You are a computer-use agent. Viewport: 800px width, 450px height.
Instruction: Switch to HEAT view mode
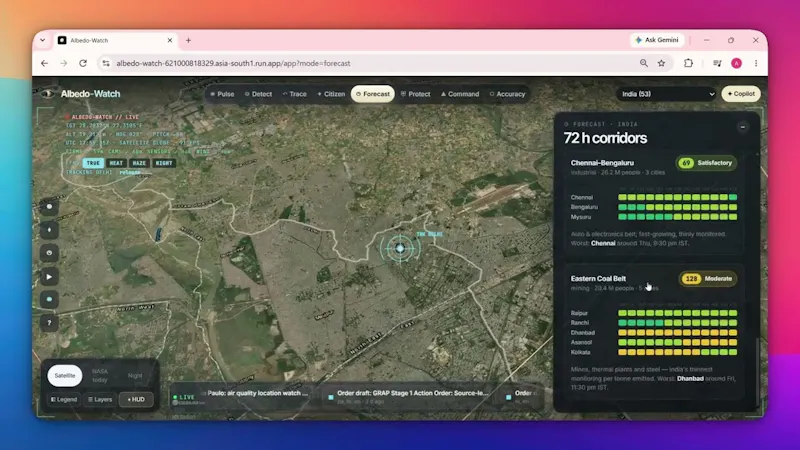click(x=116, y=163)
